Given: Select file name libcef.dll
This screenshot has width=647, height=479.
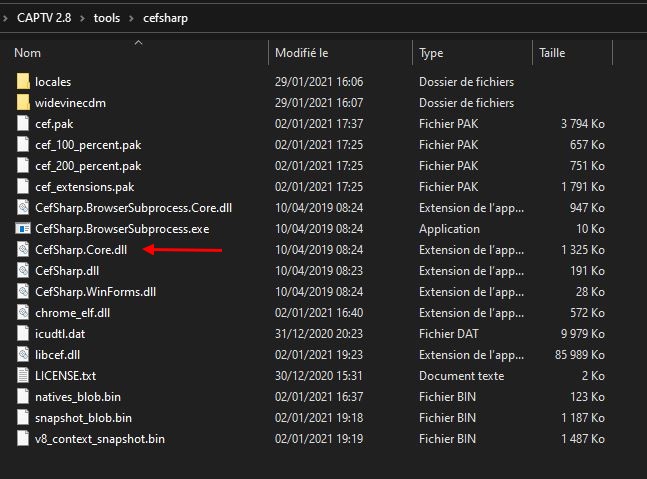Looking at the screenshot, I should [57, 355].
